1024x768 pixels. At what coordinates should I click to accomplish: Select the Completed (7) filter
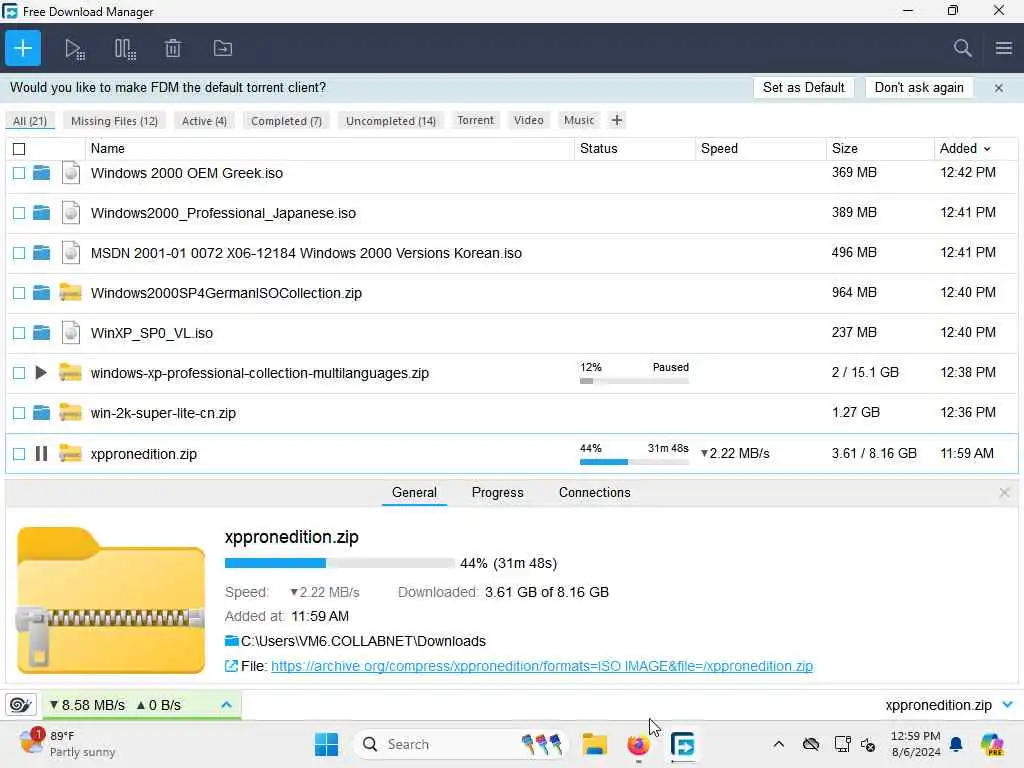pyautogui.click(x=286, y=121)
